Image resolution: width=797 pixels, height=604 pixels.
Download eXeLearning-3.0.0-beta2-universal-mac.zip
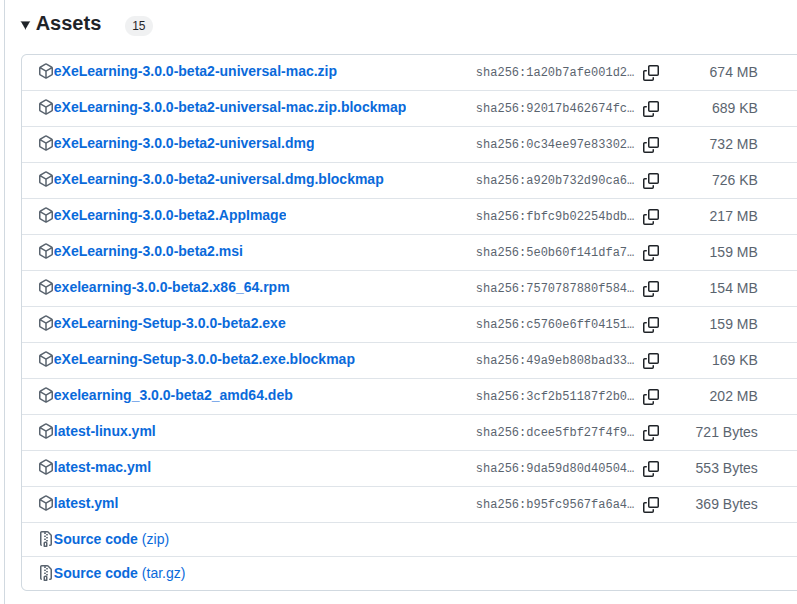tap(195, 71)
